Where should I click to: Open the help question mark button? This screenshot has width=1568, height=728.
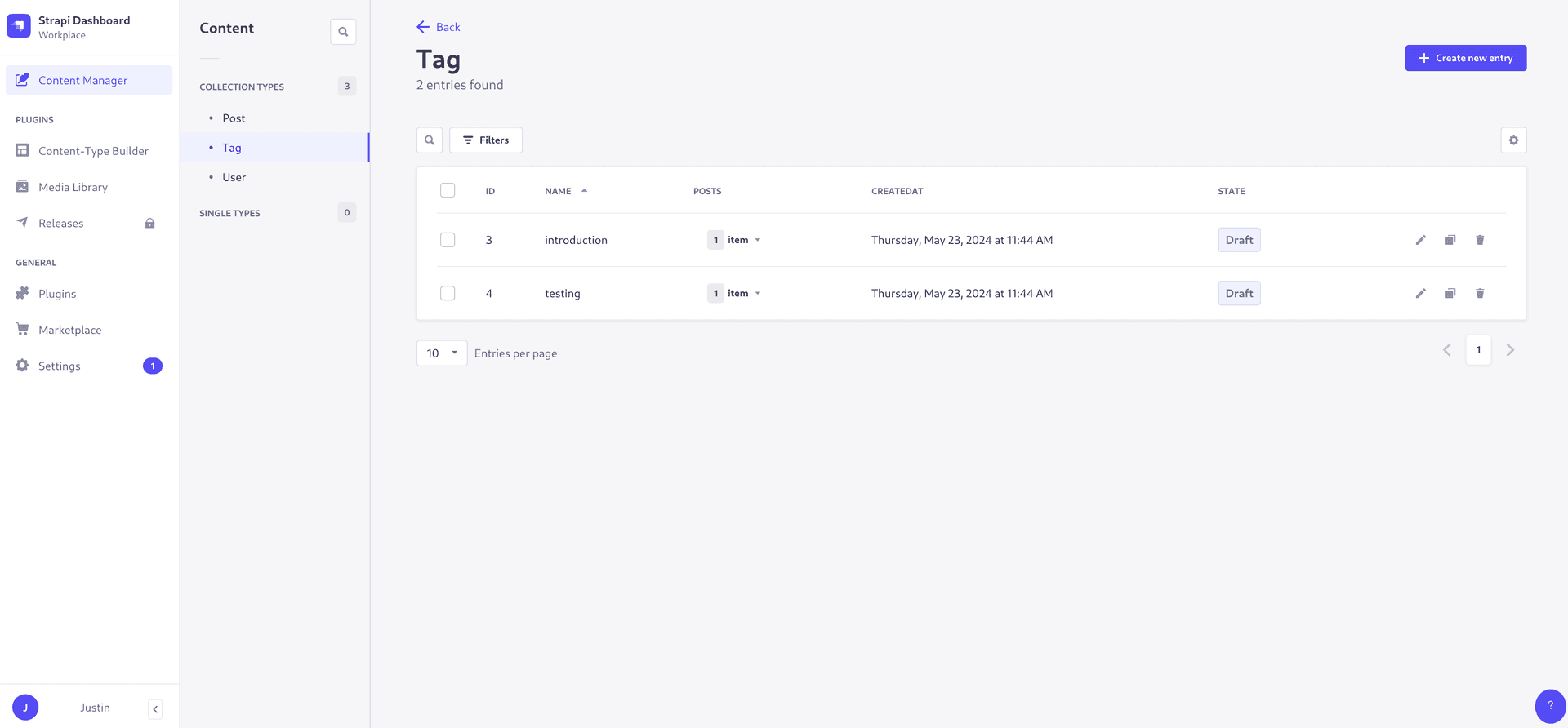coord(1549,706)
